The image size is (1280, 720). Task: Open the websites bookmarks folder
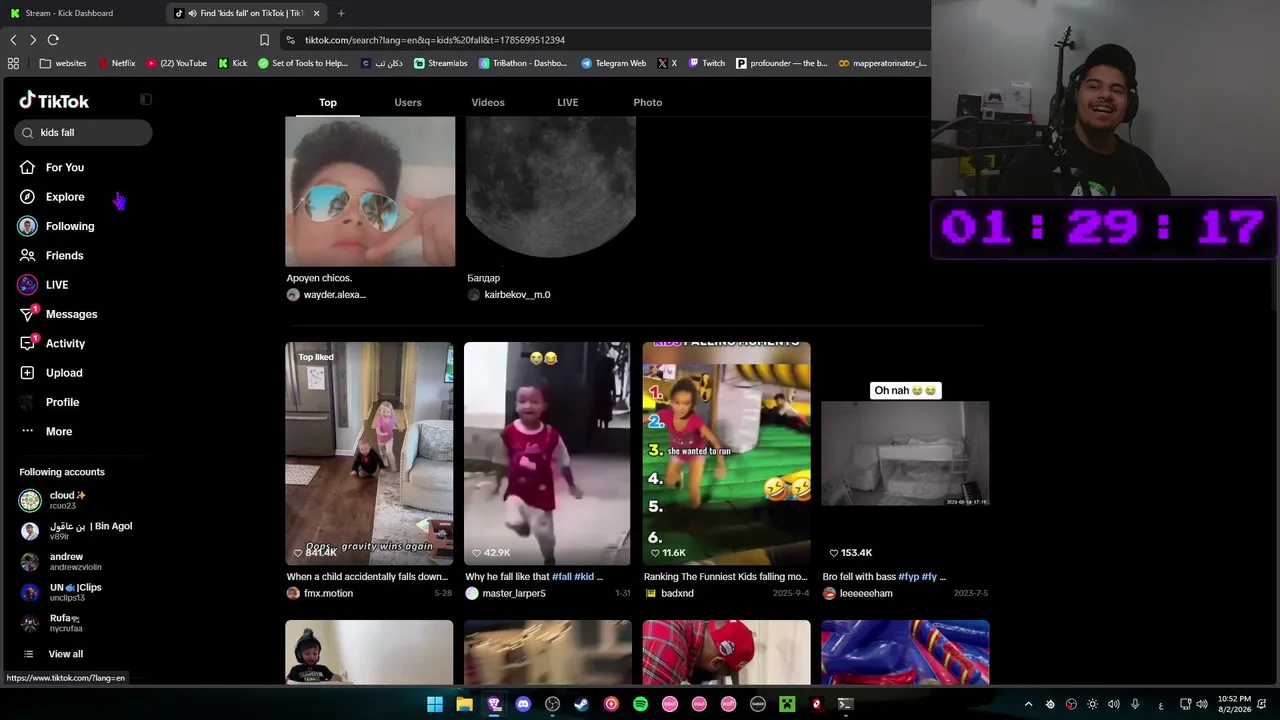63,63
